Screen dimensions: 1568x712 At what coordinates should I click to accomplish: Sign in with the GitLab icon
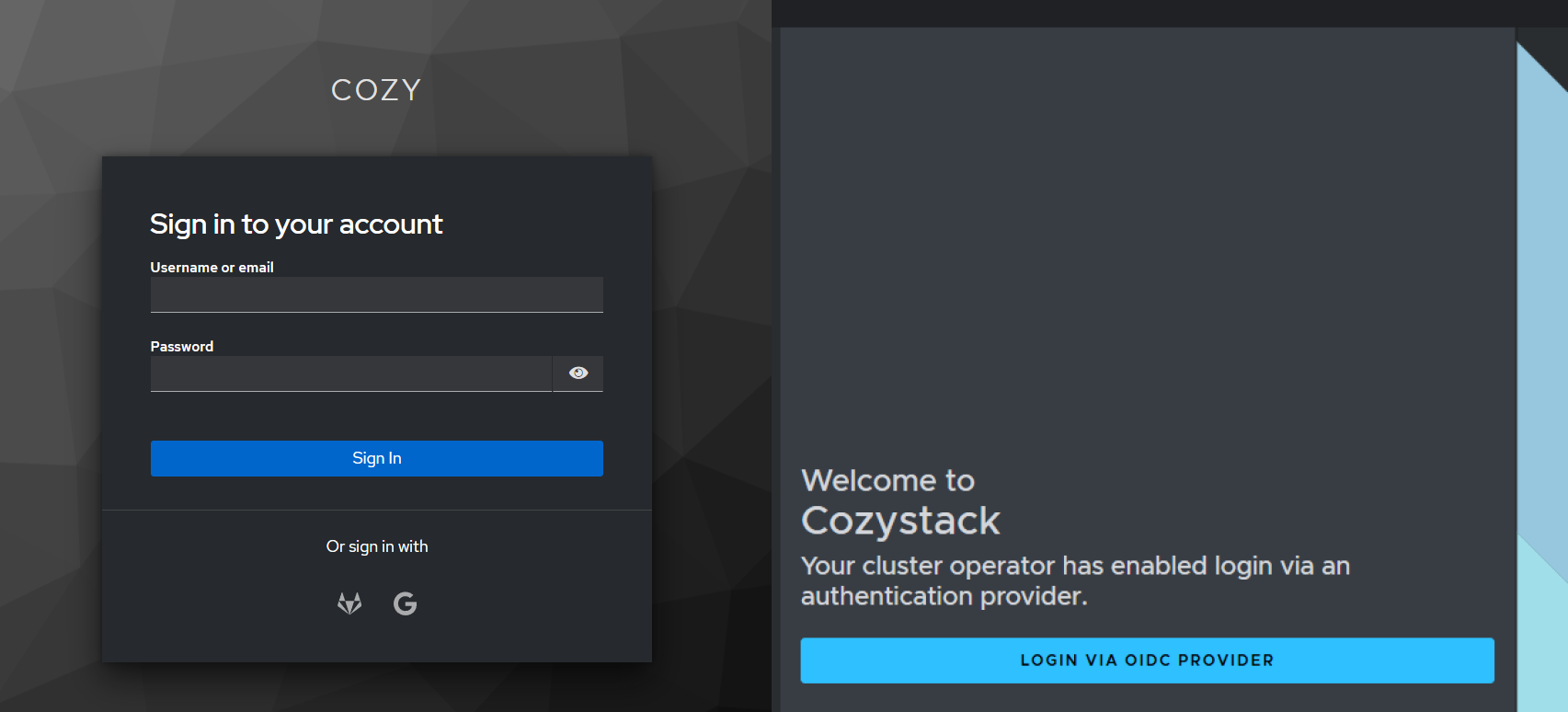(349, 603)
